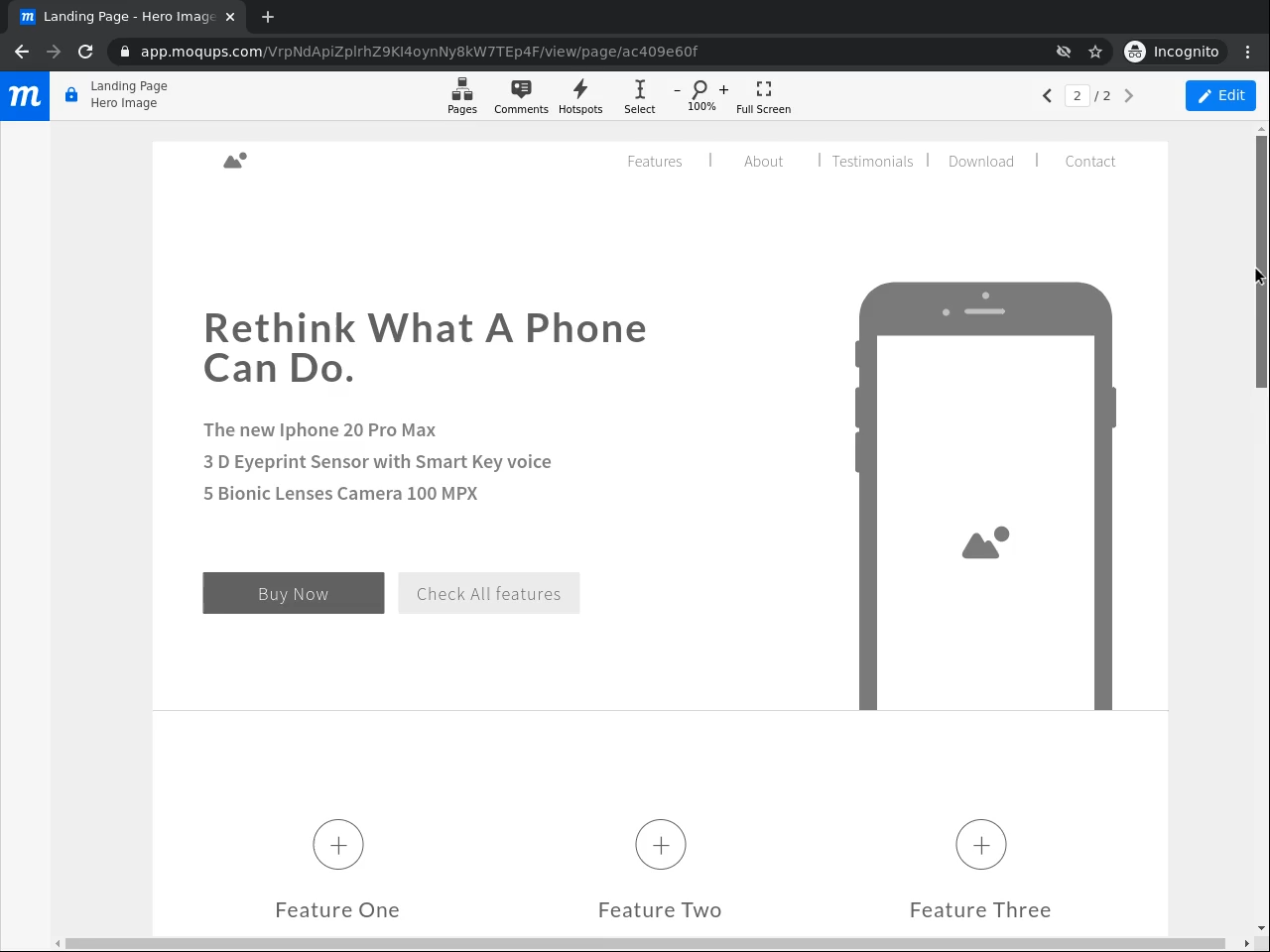Click the scroll right arrow
Screen dimensions: 1270x952
click(x=1246, y=943)
